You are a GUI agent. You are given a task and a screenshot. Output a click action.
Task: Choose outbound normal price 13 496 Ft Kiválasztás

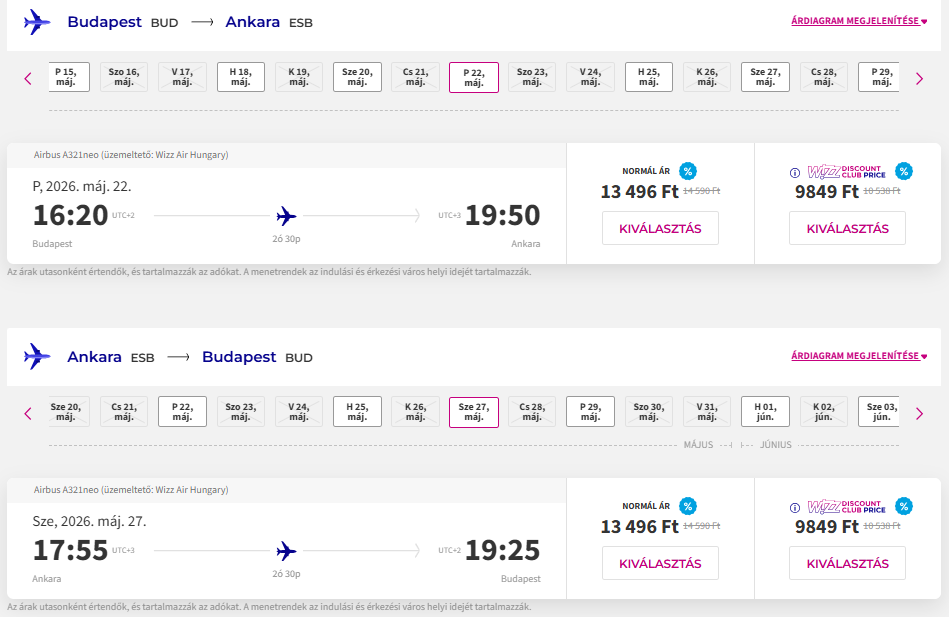coord(660,228)
